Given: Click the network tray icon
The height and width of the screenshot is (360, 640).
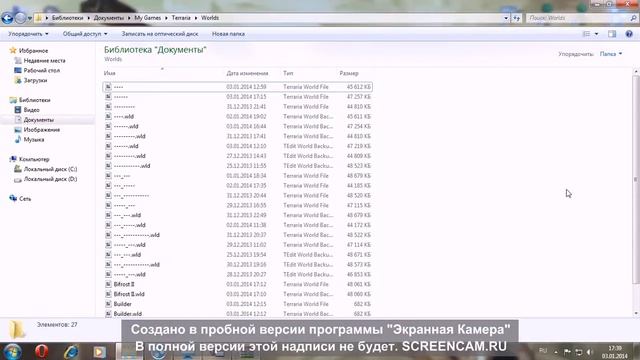Looking at the screenshot, I should tap(578, 351).
